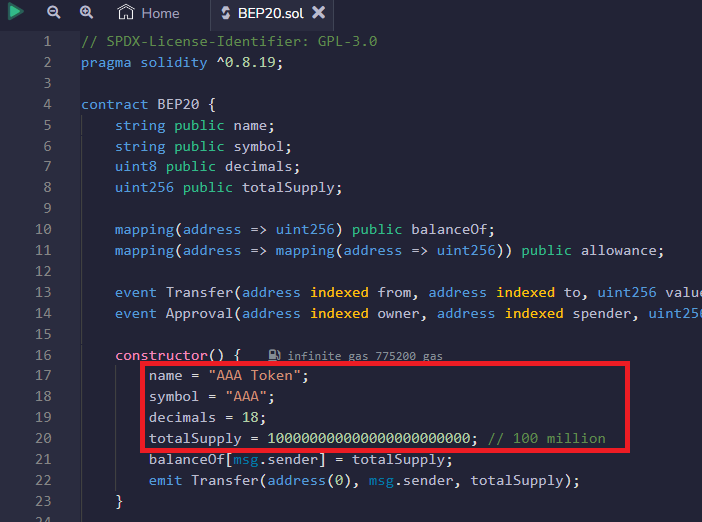Click line number 4 in the gutter
This screenshot has width=702, height=522.
click(46, 104)
